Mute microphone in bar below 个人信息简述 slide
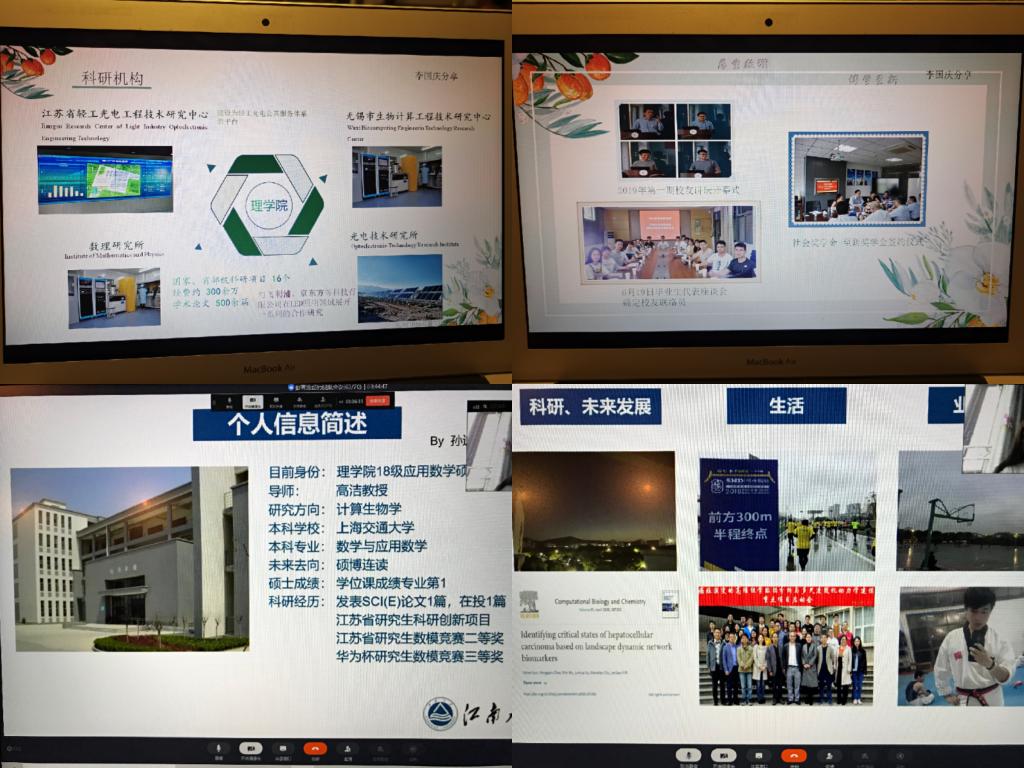The image size is (1024, 768). click(x=218, y=748)
